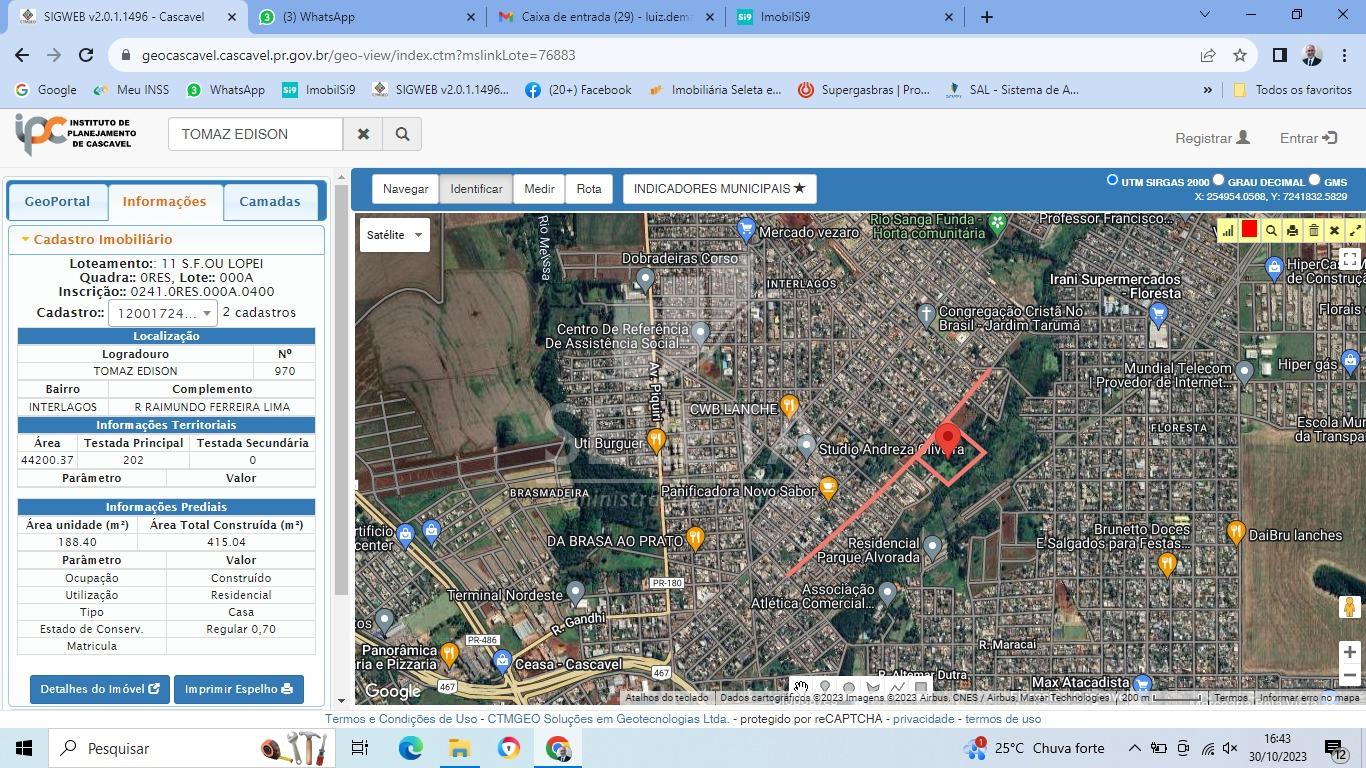1366x768 pixels.
Task: Select GMS coordinate format
Action: [1314, 180]
